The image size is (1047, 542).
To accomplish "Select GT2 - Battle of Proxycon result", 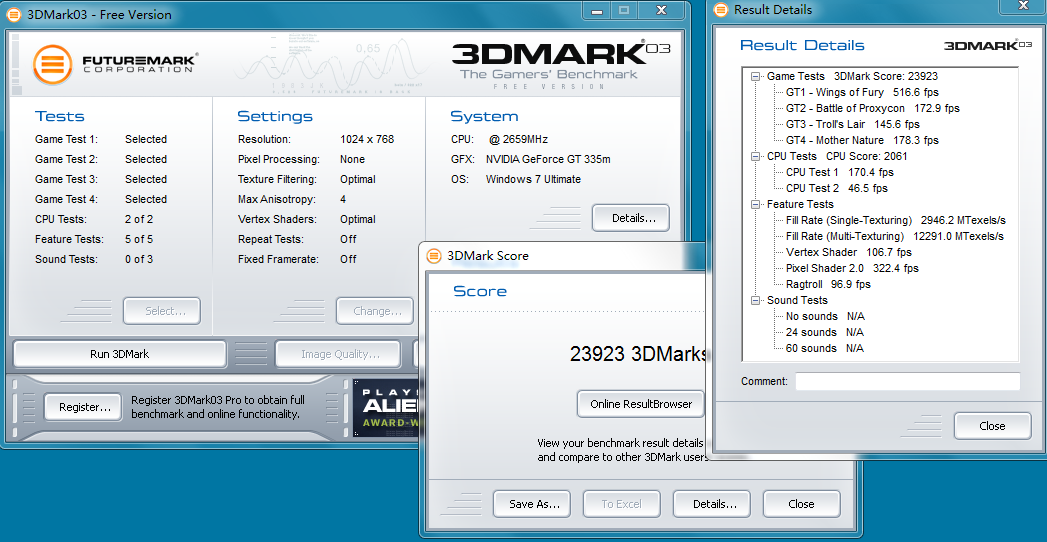I will coord(873,108).
